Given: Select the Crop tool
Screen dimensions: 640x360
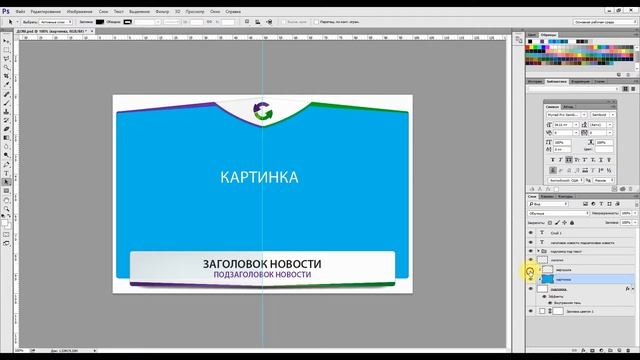Looking at the screenshot, I should (x=7, y=76).
